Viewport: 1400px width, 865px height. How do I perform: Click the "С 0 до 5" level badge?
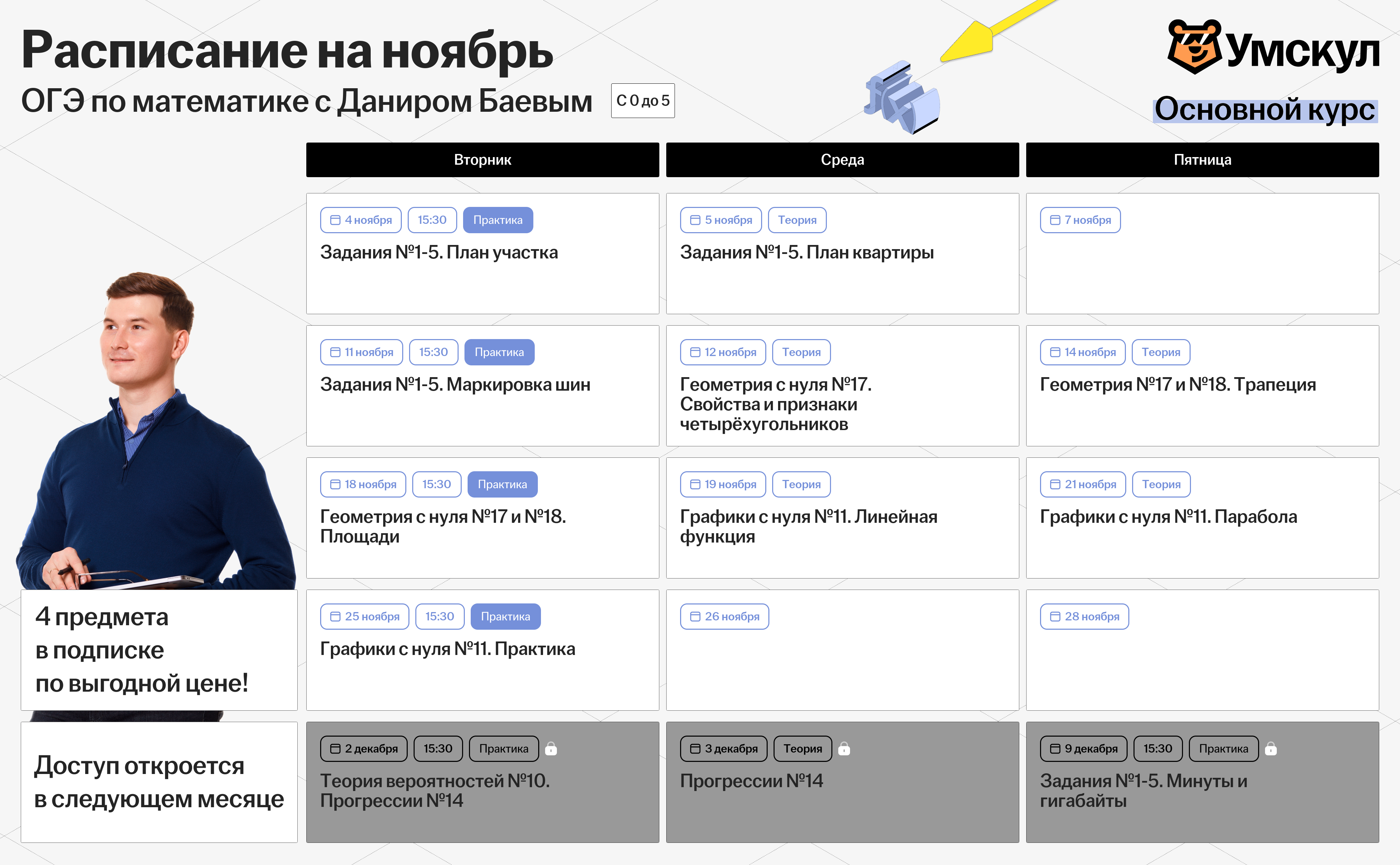pyautogui.click(x=642, y=101)
